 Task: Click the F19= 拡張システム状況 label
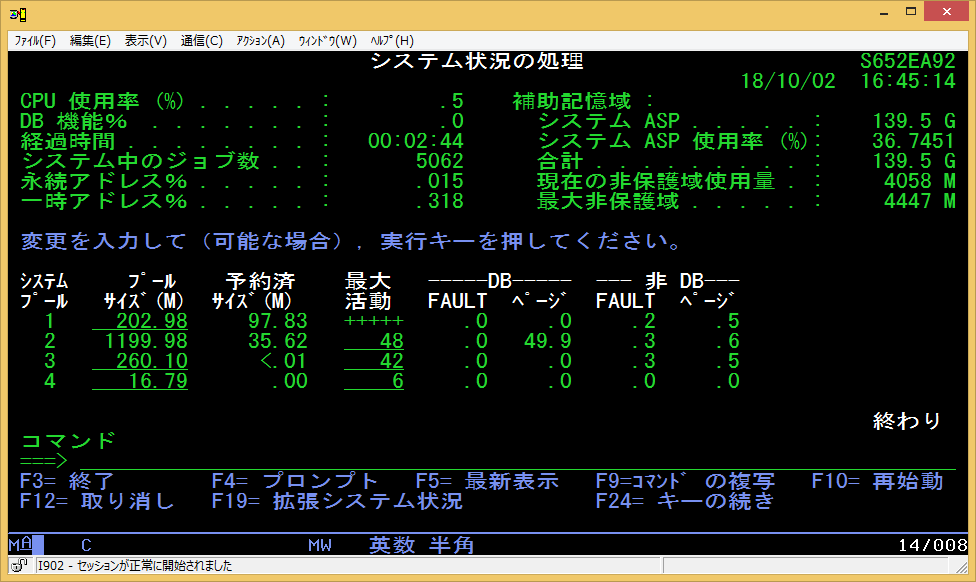coord(337,501)
